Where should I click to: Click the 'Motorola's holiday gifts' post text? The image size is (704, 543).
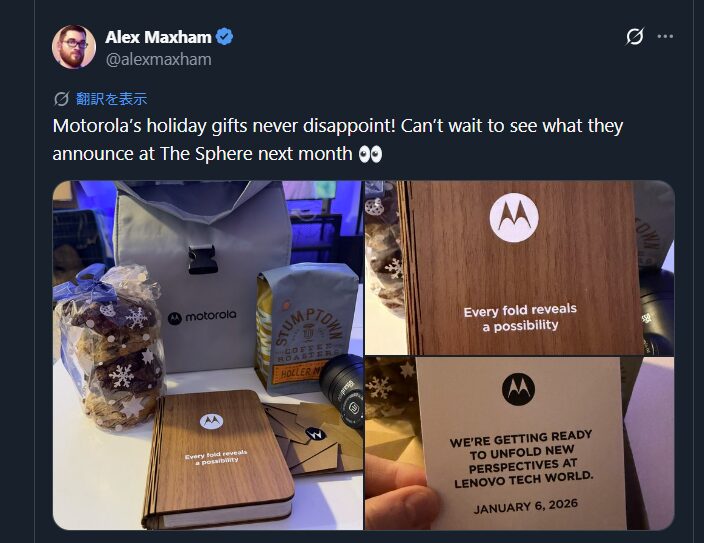point(338,140)
